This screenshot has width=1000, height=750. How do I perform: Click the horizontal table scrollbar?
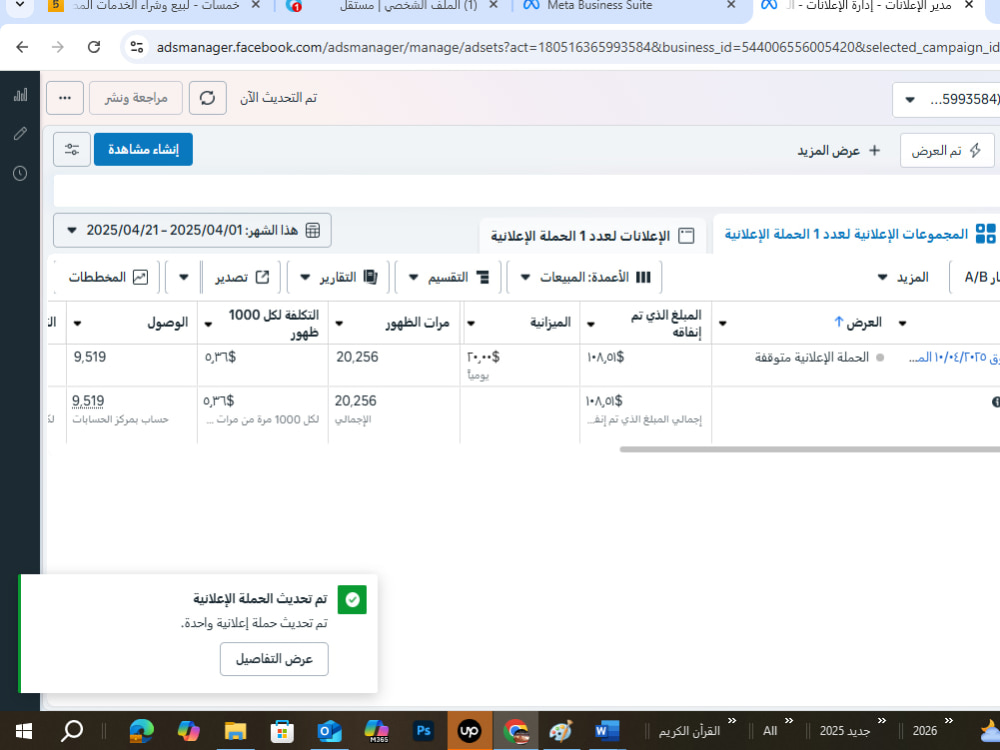coord(809,450)
